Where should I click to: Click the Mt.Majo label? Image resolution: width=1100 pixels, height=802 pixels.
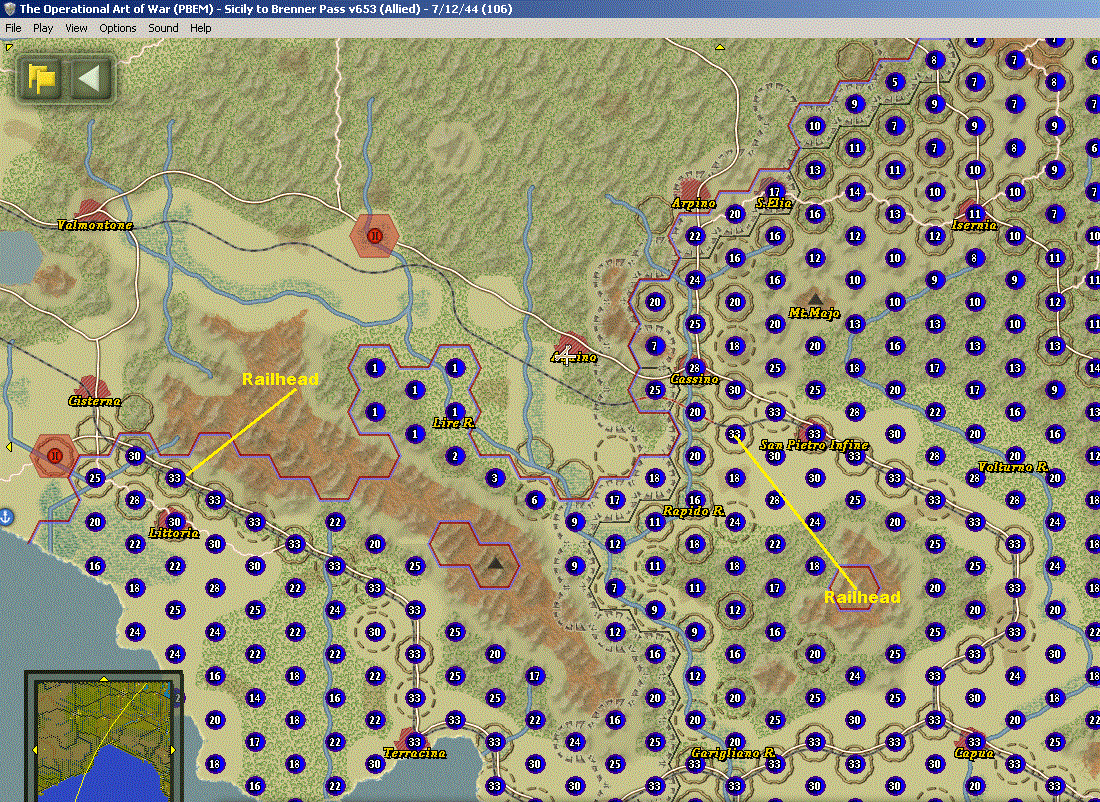[x=814, y=313]
